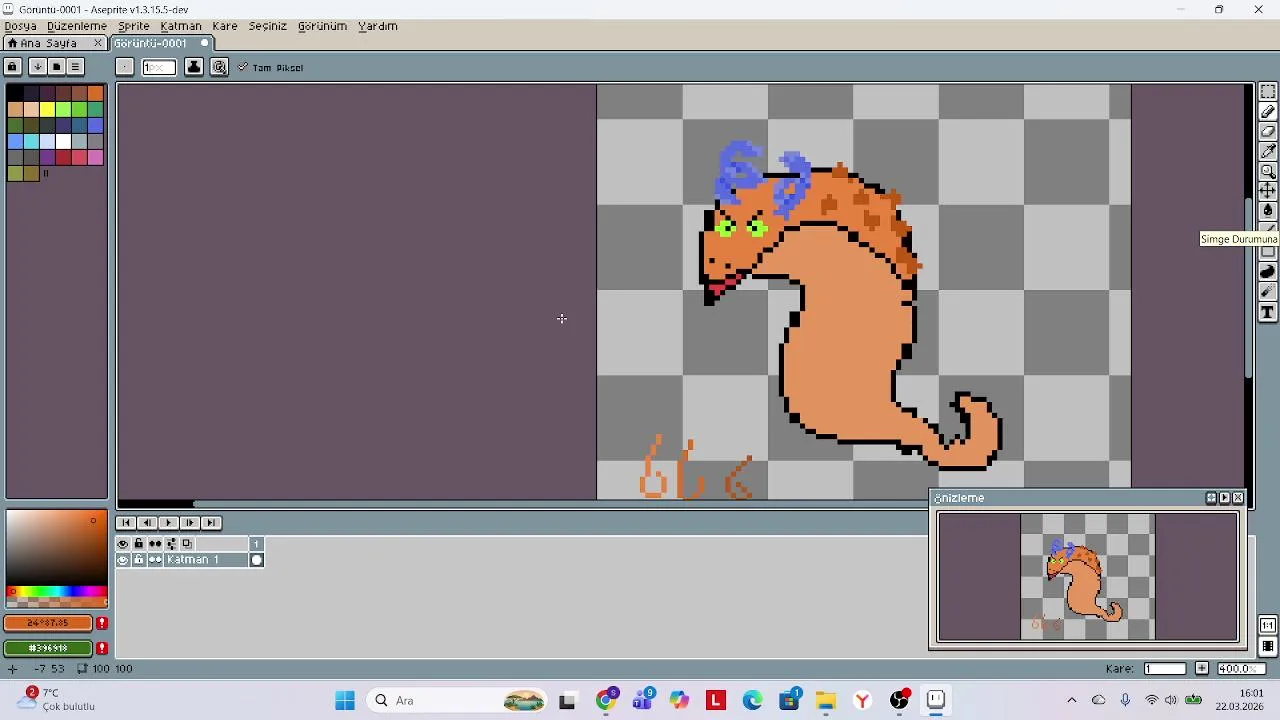Open the brush type selector
This screenshot has height=720, width=1280.
tap(124, 67)
